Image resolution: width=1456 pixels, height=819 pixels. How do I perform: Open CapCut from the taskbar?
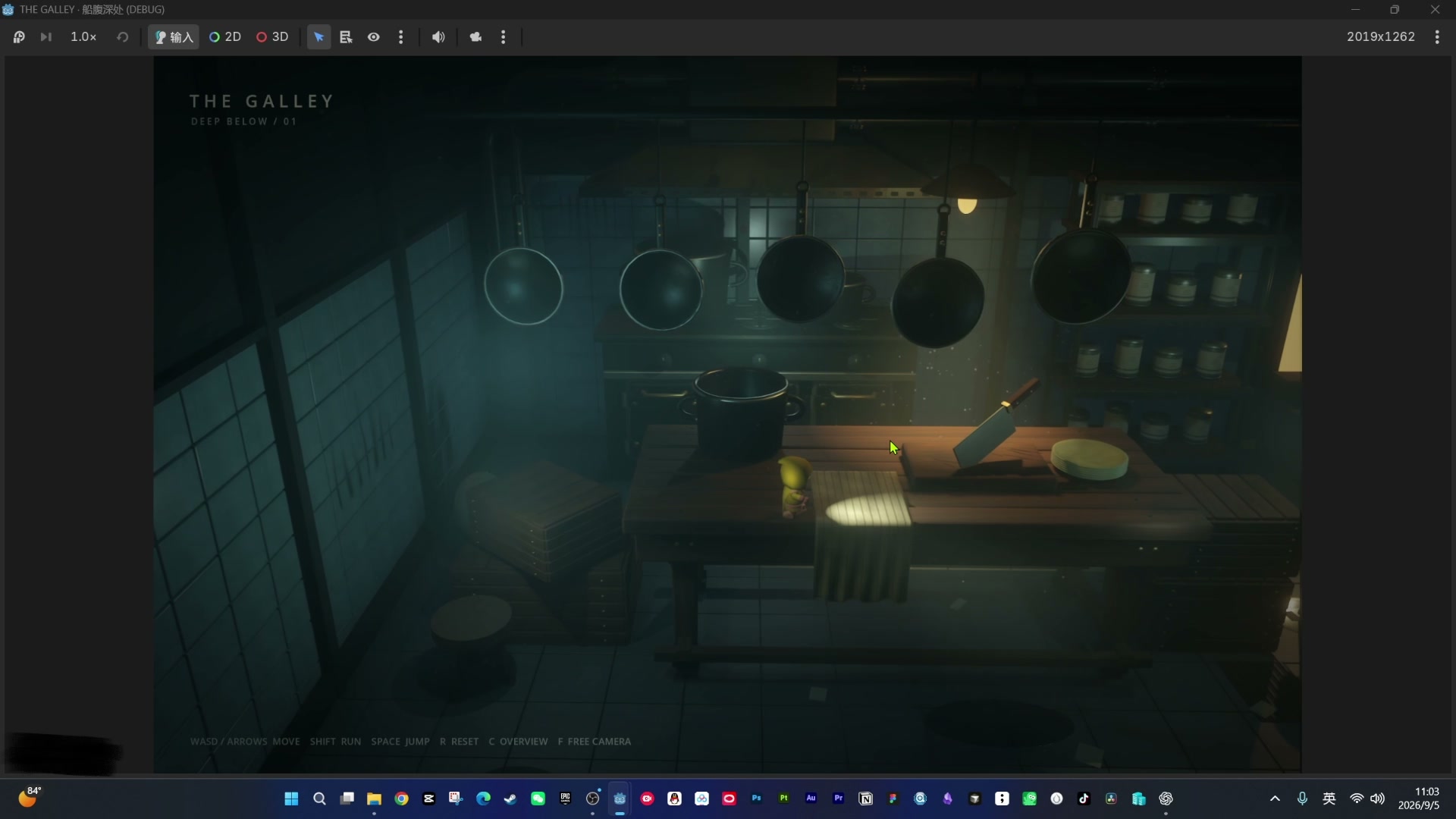[x=429, y=799]
